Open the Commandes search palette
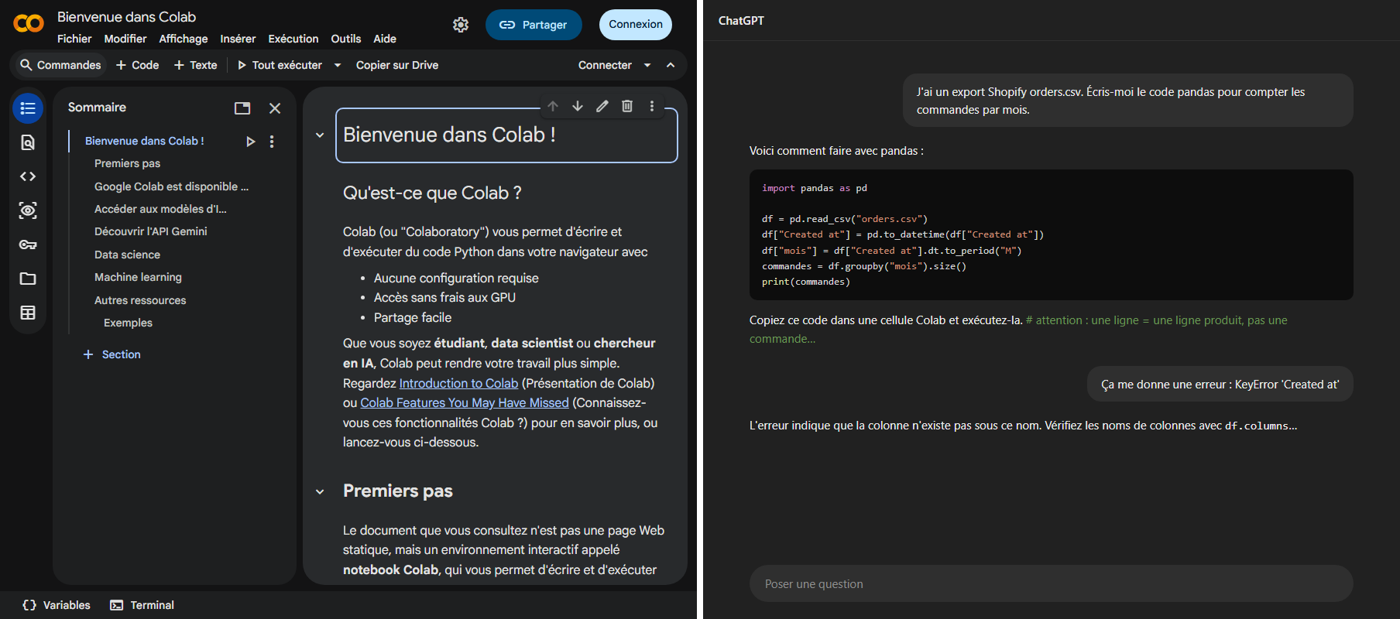The width and height of the screenshot is (1400, 619). coord(60,65)
